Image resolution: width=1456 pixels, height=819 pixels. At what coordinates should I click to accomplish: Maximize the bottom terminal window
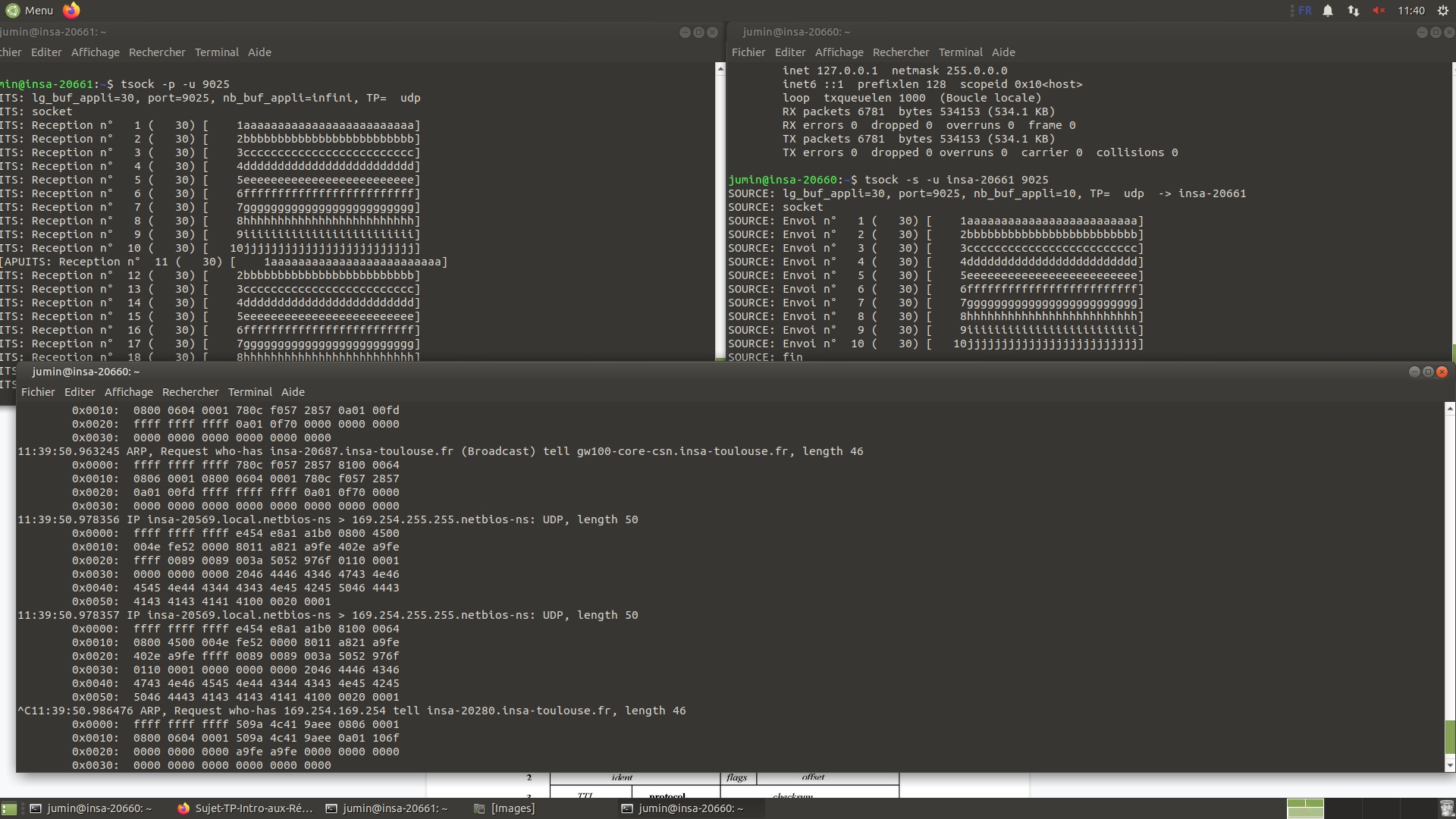[x=1428, y=372]
